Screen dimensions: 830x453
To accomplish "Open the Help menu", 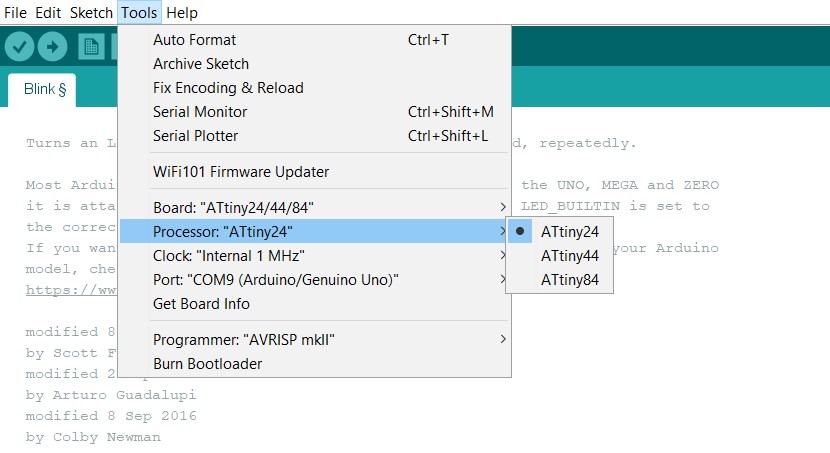I will click(182, 13).
